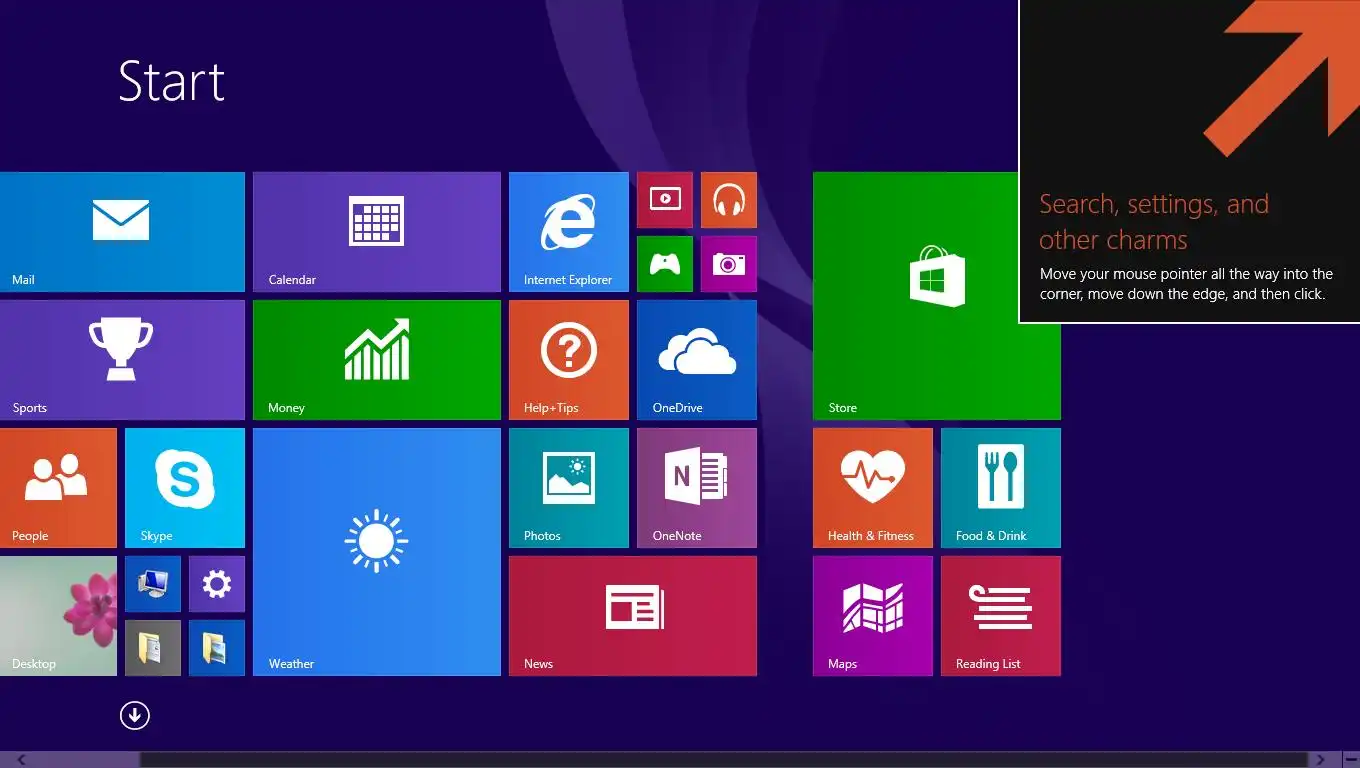Open the Store tile
Image resolution: width=1360 pixels, height=768 pixels.
tap(937, 296)
